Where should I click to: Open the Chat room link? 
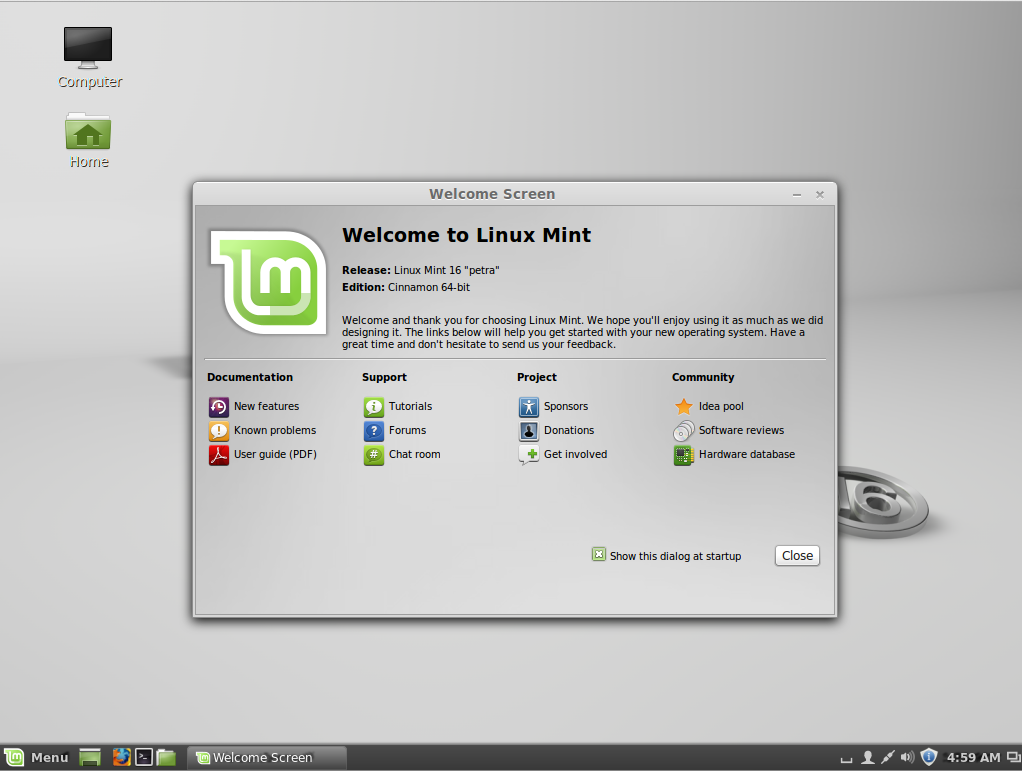click(415, 454)
